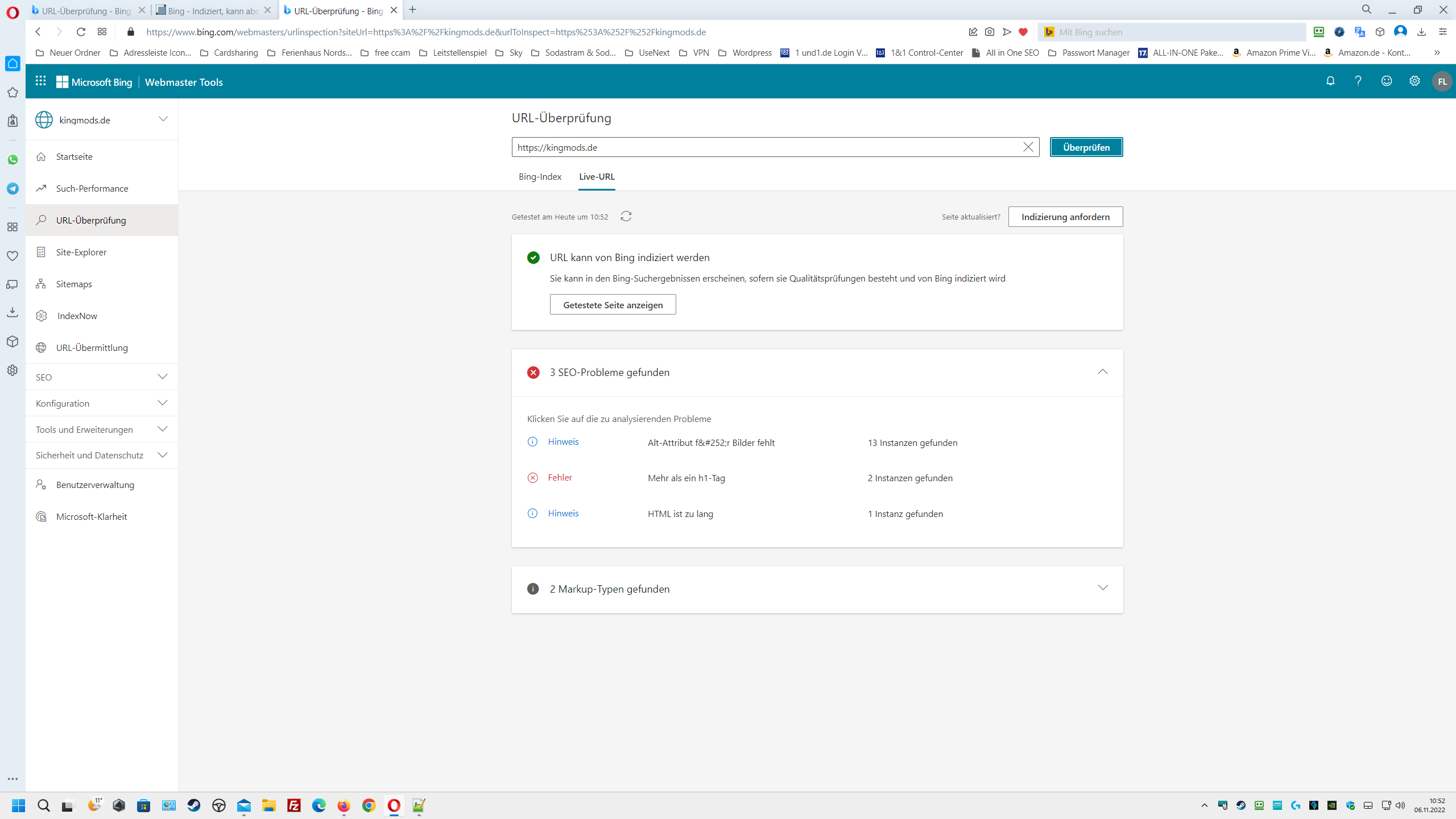Switch to the Bing-Index tab

[x=540, y=177]
